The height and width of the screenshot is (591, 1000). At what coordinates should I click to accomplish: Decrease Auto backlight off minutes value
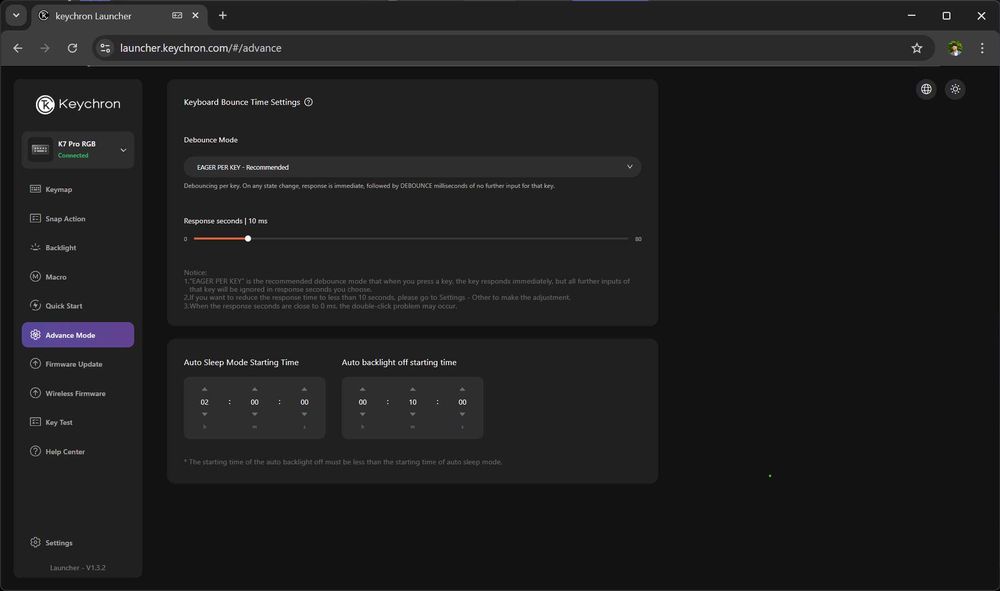point(413,414)
